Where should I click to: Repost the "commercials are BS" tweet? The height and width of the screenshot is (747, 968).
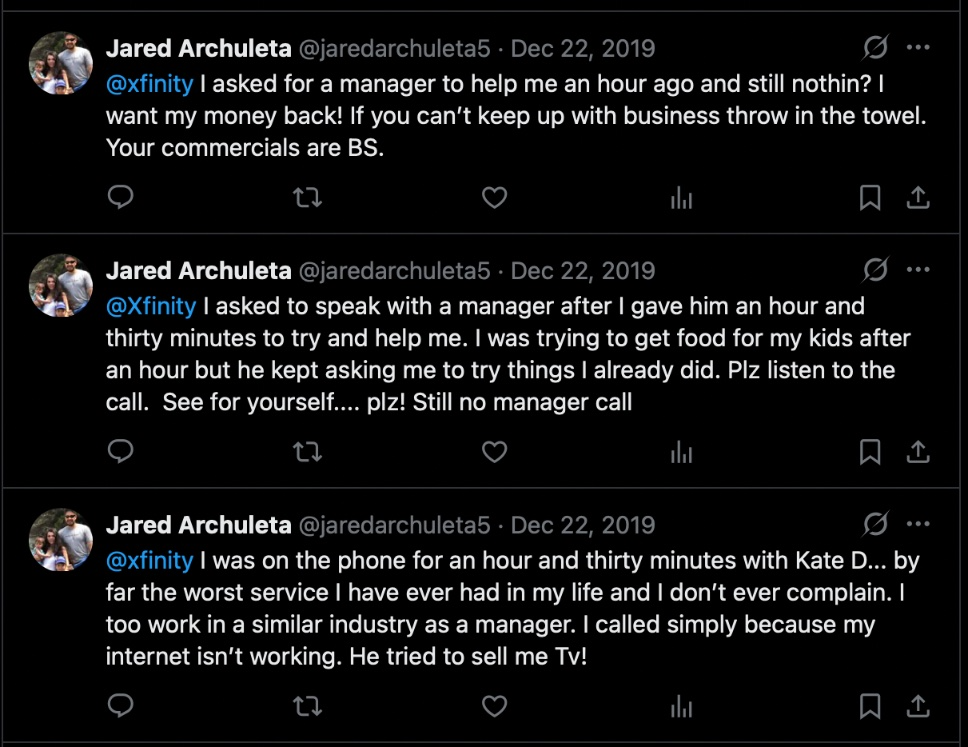coord(307,198)
